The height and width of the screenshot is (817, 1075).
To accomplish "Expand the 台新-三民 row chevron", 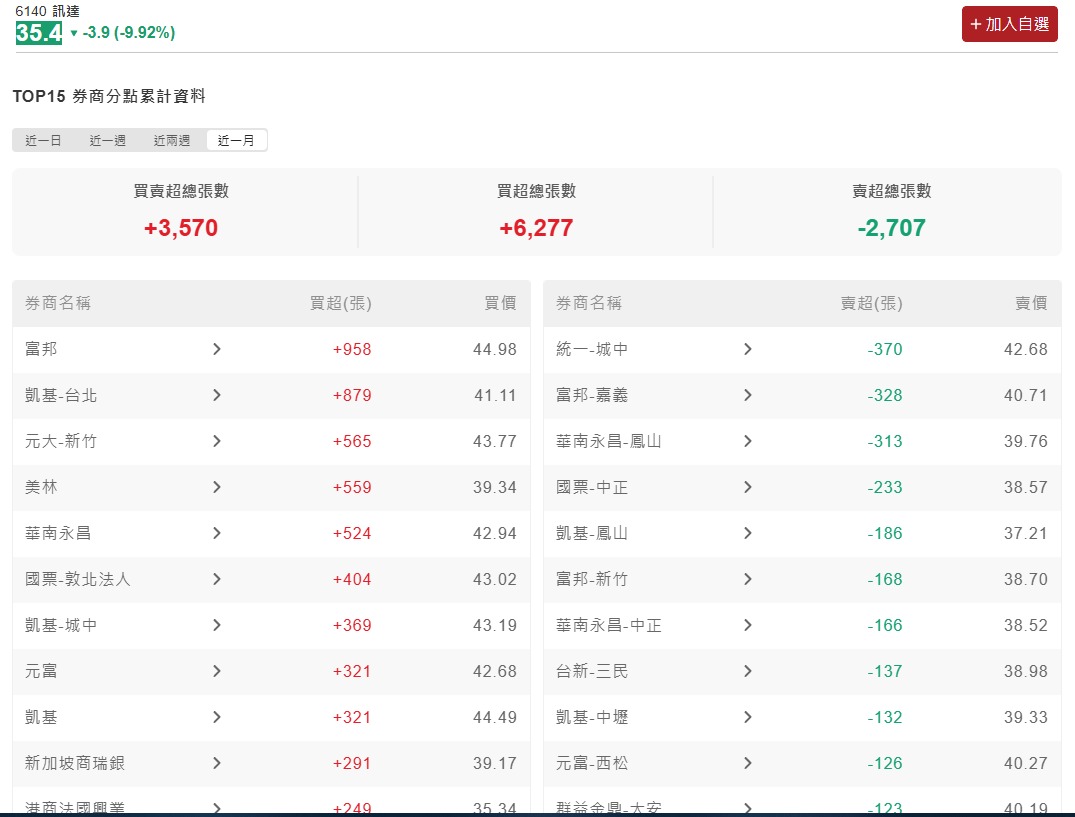I will (748, 671).
